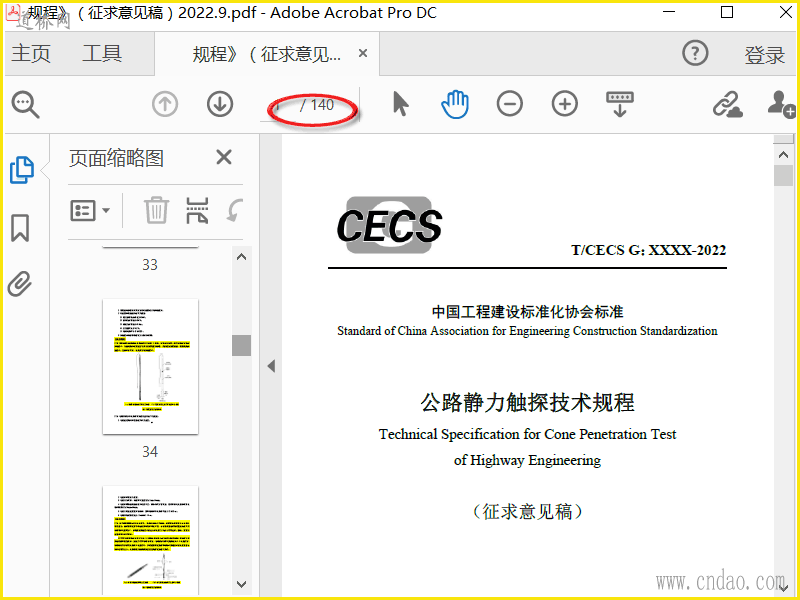Click the total pages text / 140
The image size is (800, 600).
[x=317, y=105]
